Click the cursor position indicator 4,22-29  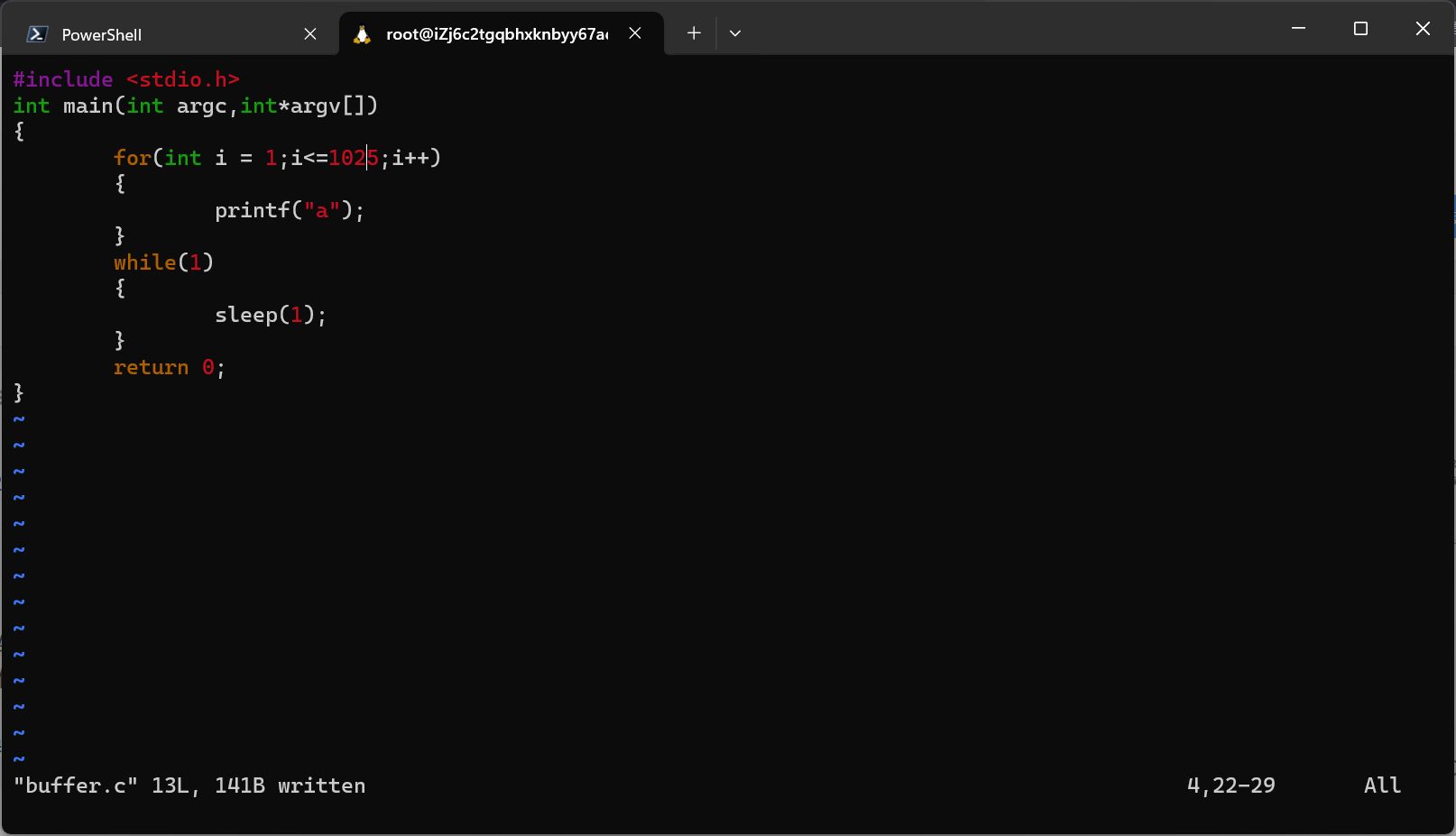[x=1230, y=785]
